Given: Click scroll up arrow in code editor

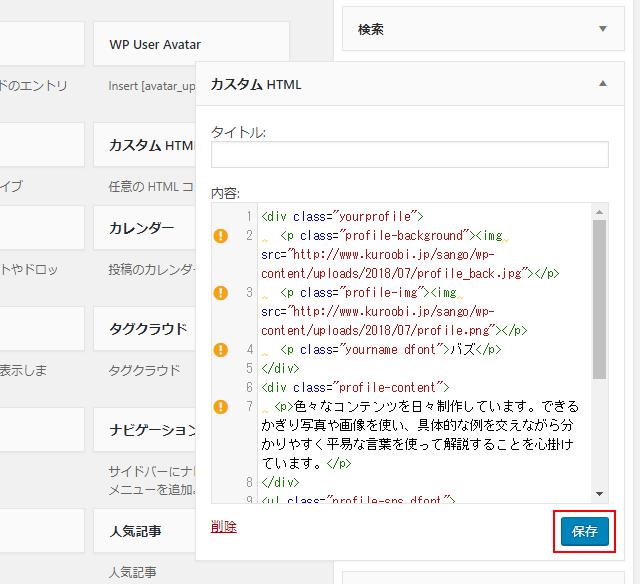Looking at the screenshot, I should click(599, 212).
